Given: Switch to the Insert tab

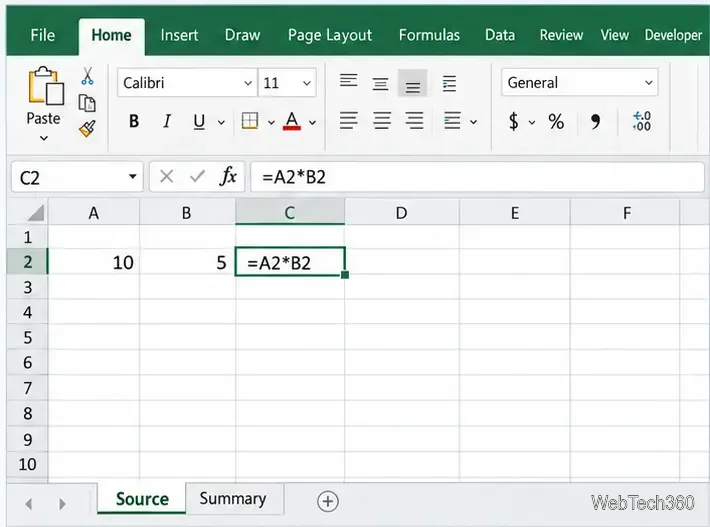Looking at the screenshot, I should (179, 35).
